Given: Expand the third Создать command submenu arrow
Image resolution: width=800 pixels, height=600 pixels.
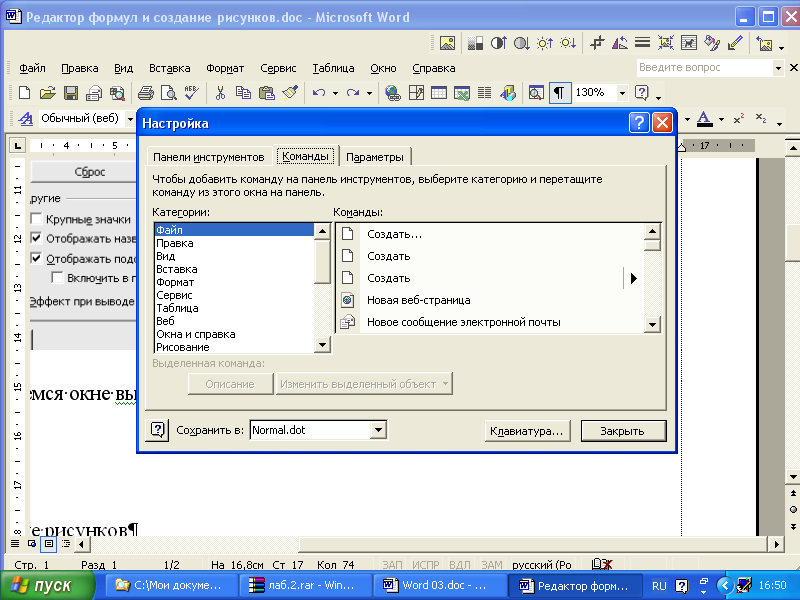Looking at the screenshot, I should tap(634, 279).
